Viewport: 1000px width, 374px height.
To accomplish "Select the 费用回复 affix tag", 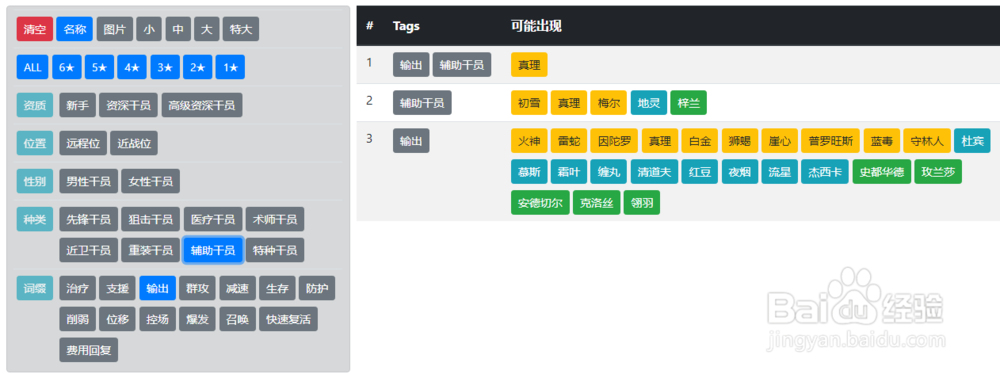I will 89,350.
